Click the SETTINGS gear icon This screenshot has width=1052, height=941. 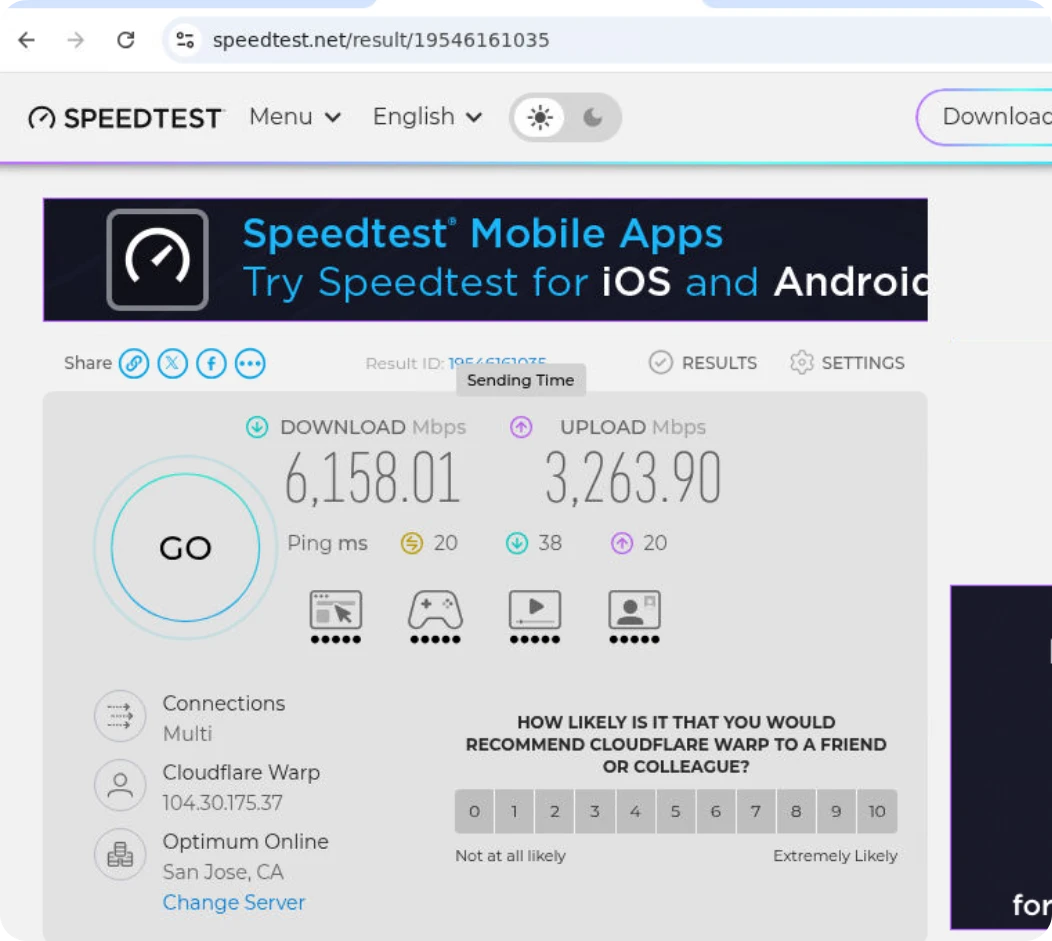point(801,362)
